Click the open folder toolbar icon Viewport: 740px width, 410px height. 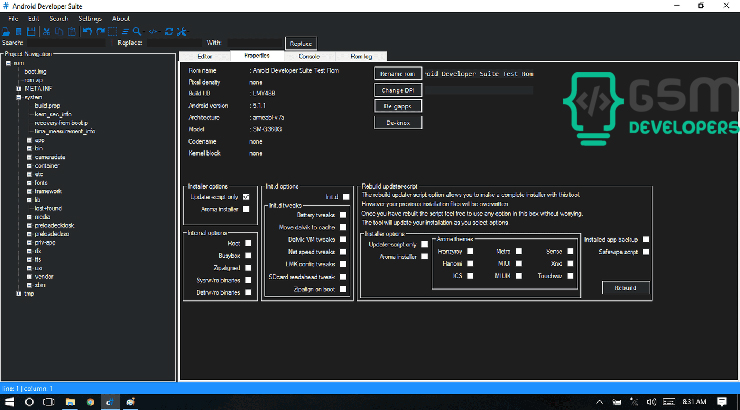tap(6, 32)
